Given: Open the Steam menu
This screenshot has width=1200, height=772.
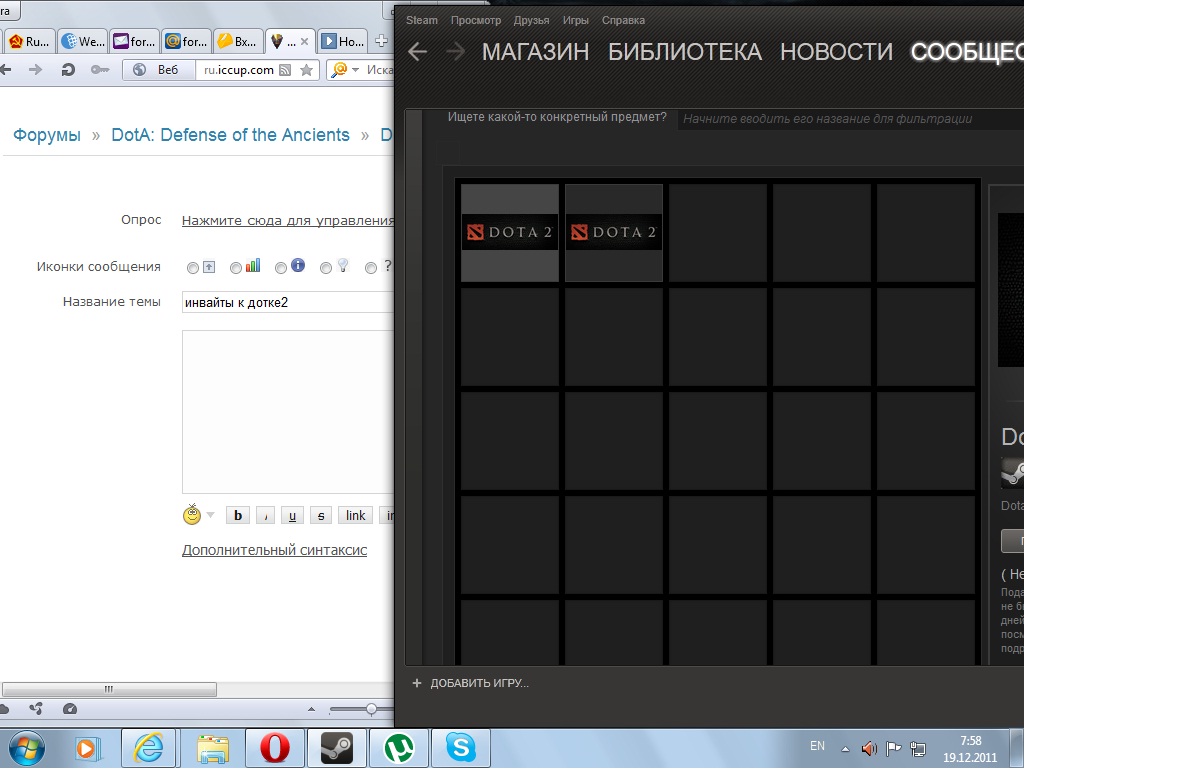Looking at the screenshot, I should [422, 20].
